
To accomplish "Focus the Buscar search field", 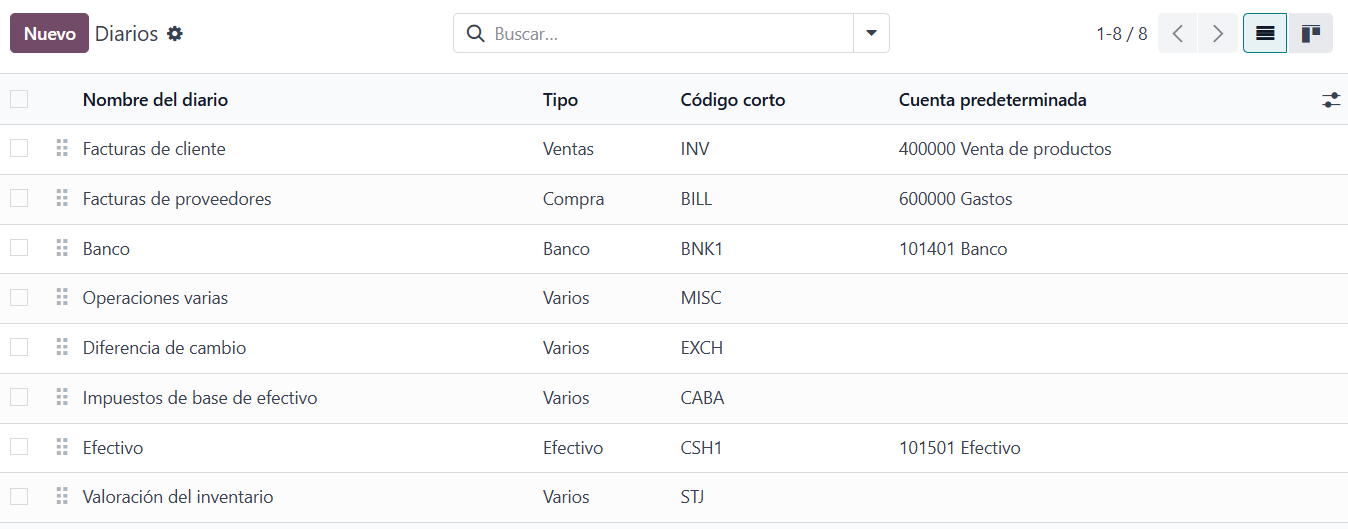I will tap(668, 33).
